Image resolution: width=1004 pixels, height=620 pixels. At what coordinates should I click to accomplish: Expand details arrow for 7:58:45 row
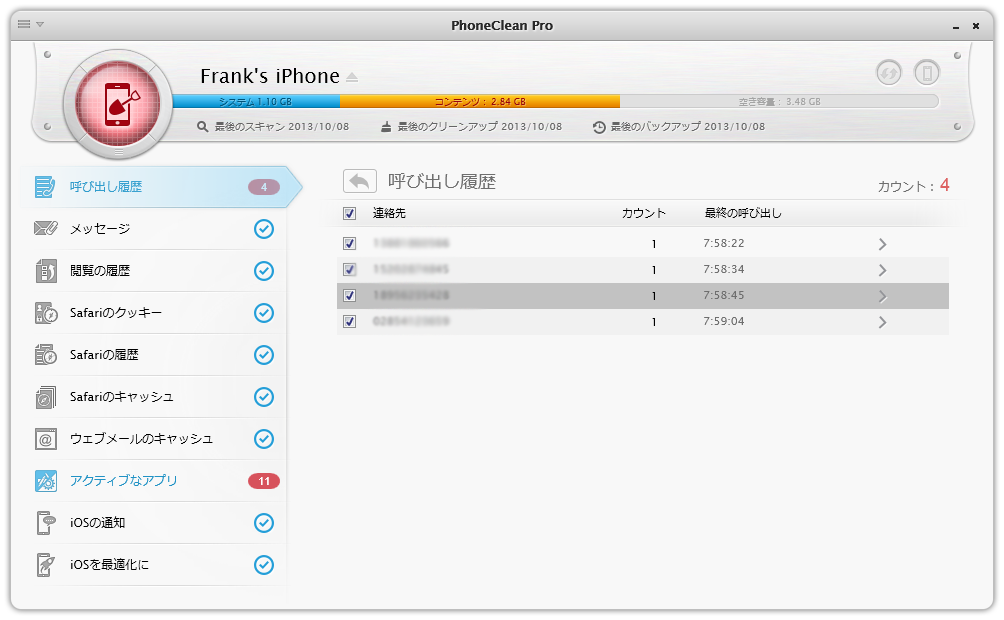(882, 297)
